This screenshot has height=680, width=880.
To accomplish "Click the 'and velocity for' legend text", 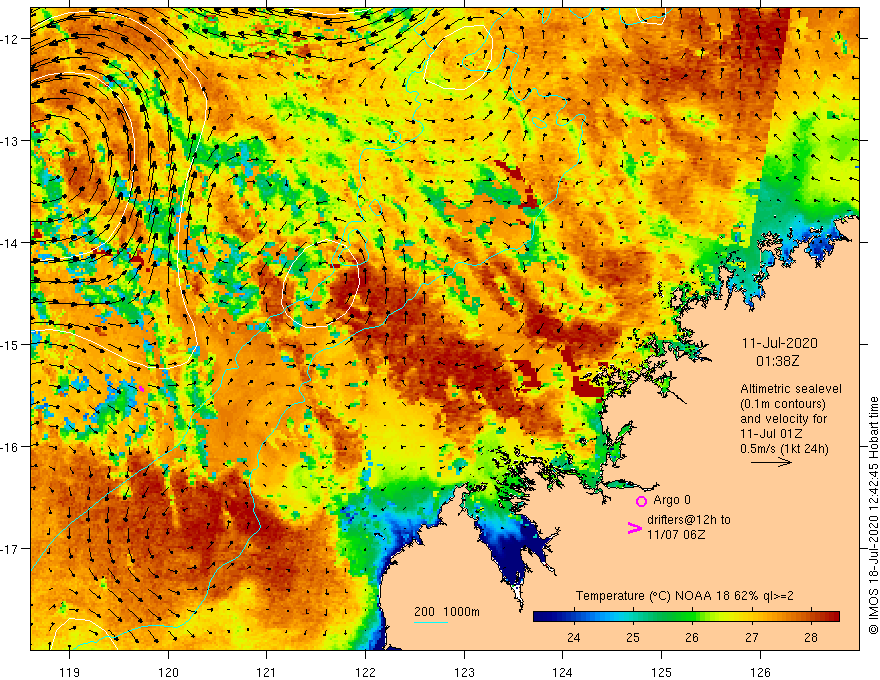I will [x=783, y=419].
